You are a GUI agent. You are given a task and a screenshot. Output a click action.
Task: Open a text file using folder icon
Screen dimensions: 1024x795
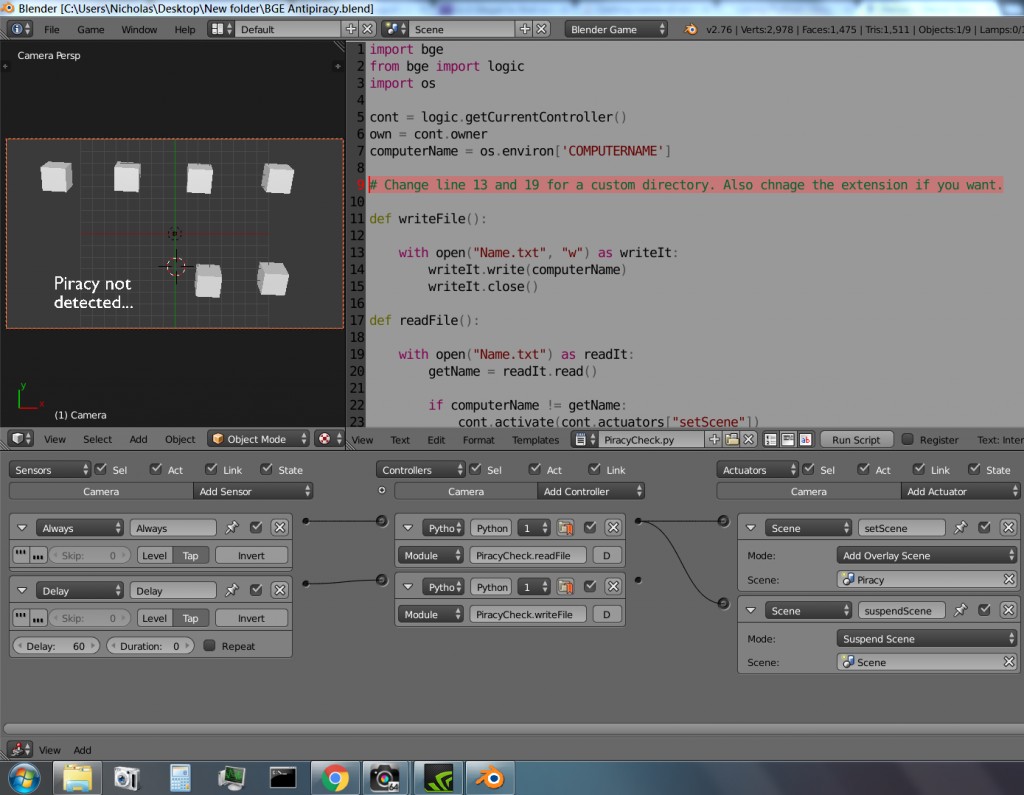731,438
